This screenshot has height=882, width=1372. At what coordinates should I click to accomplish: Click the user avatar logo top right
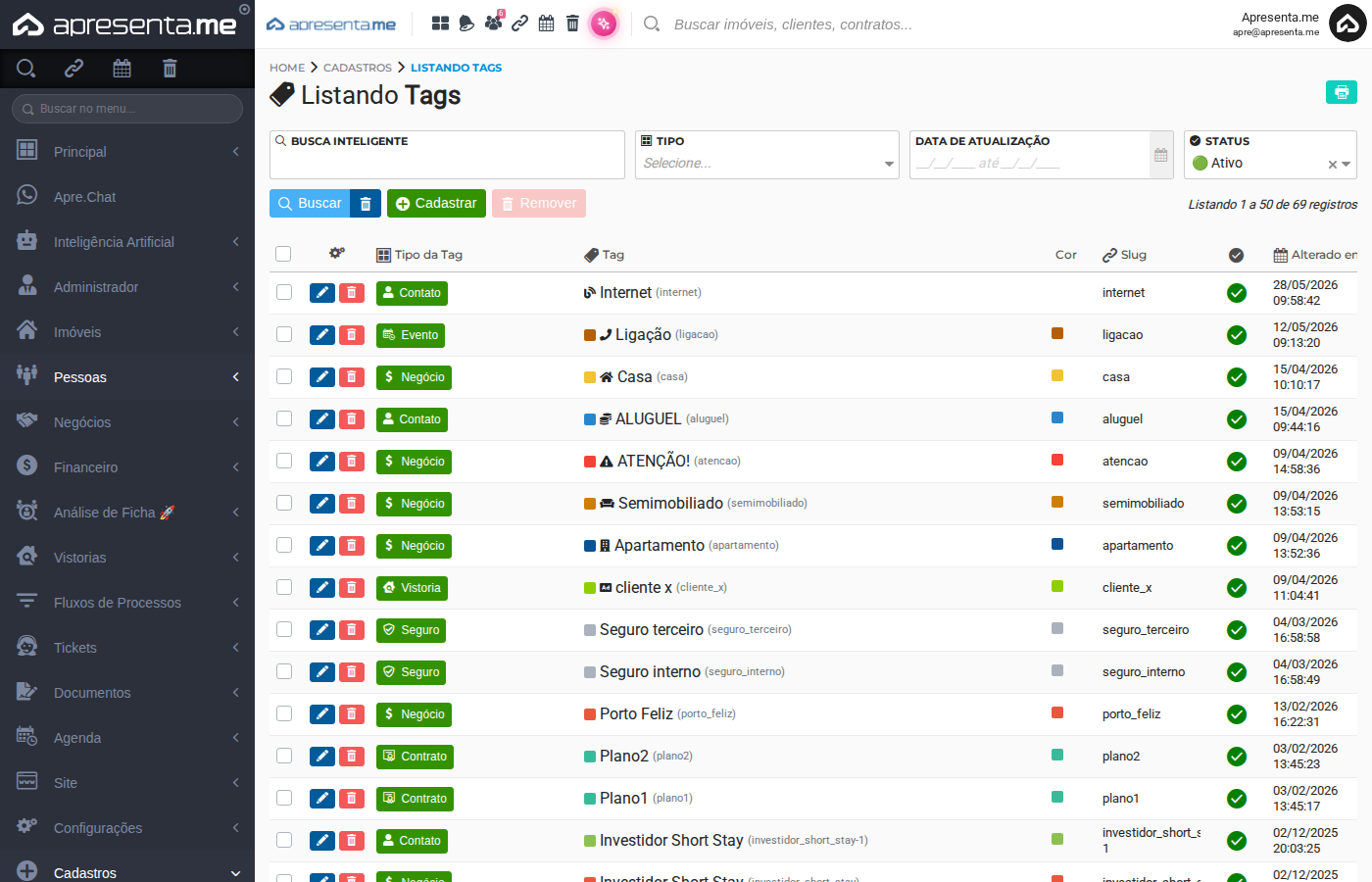click(1347, 24)
